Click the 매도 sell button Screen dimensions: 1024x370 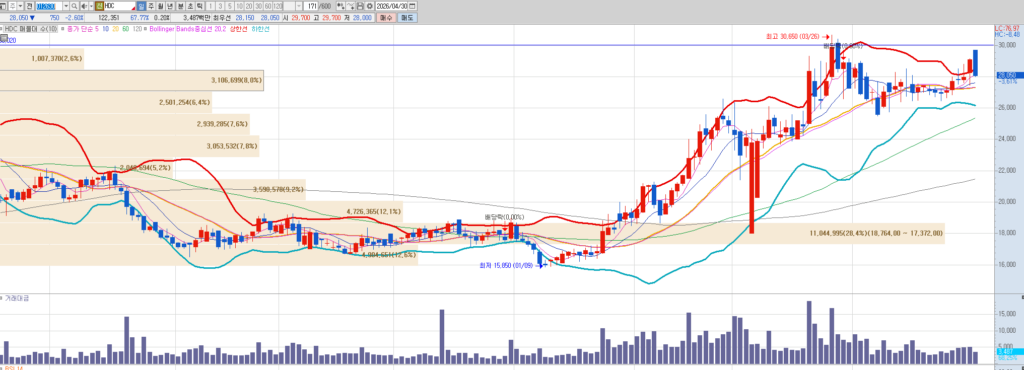(x=407, y=18)
